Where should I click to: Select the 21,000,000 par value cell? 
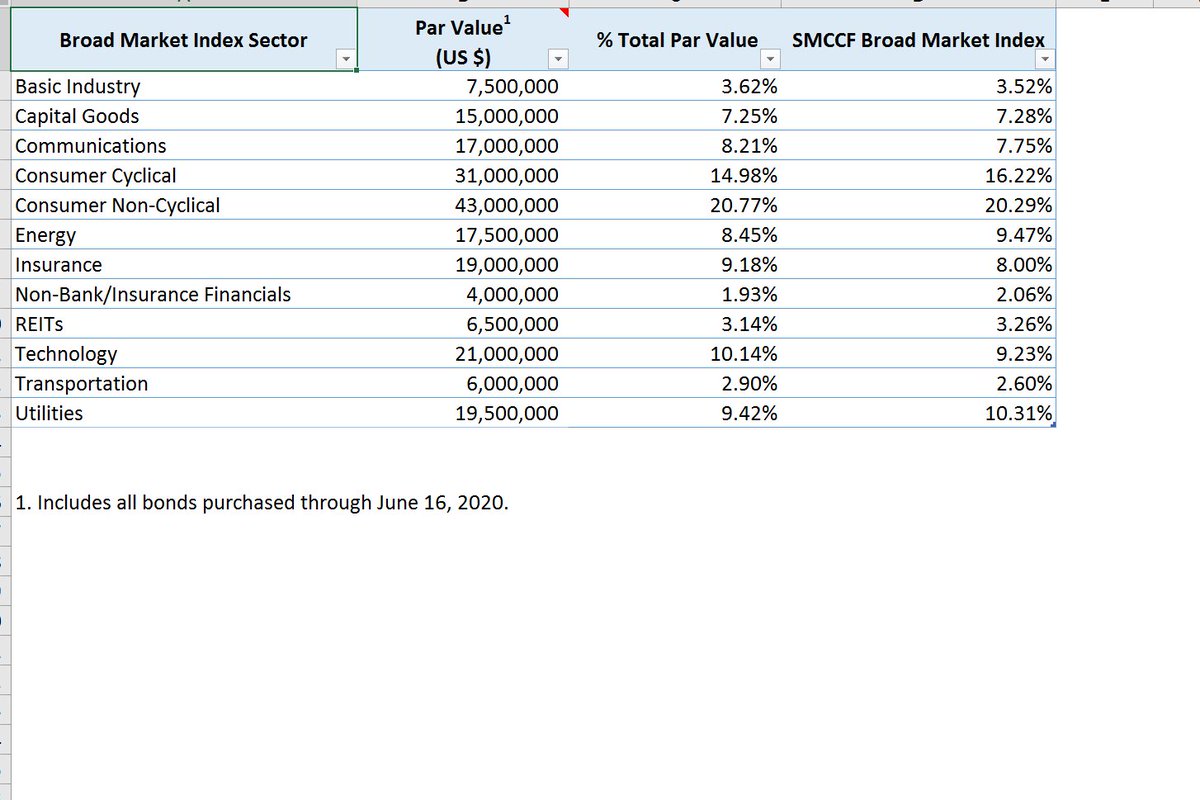pyautogui.click(x=463, y=354)
